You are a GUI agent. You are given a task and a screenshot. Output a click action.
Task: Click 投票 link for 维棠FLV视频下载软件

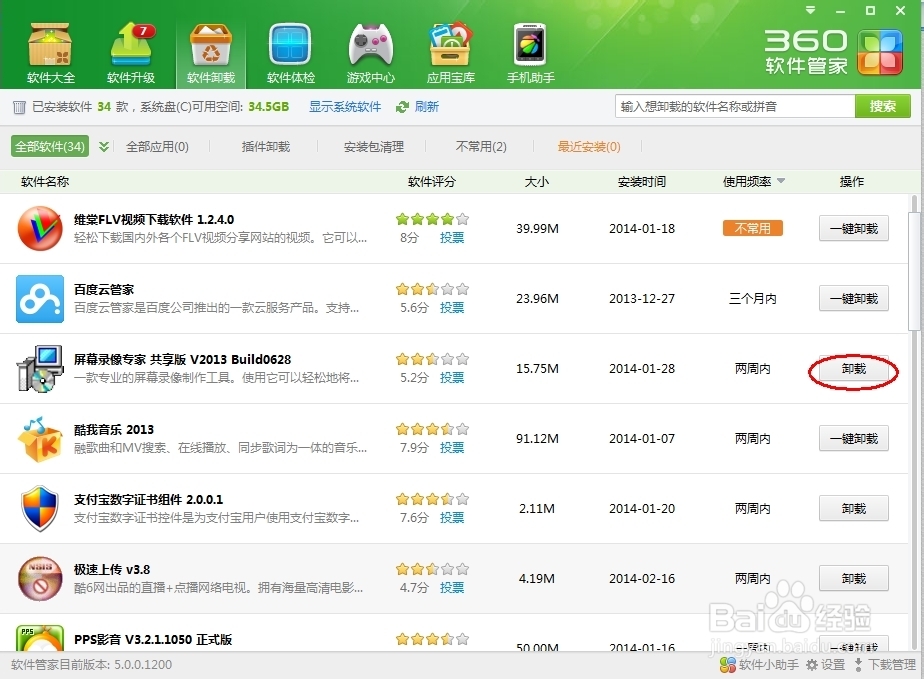pyautogui.click(x=452, y=238)
